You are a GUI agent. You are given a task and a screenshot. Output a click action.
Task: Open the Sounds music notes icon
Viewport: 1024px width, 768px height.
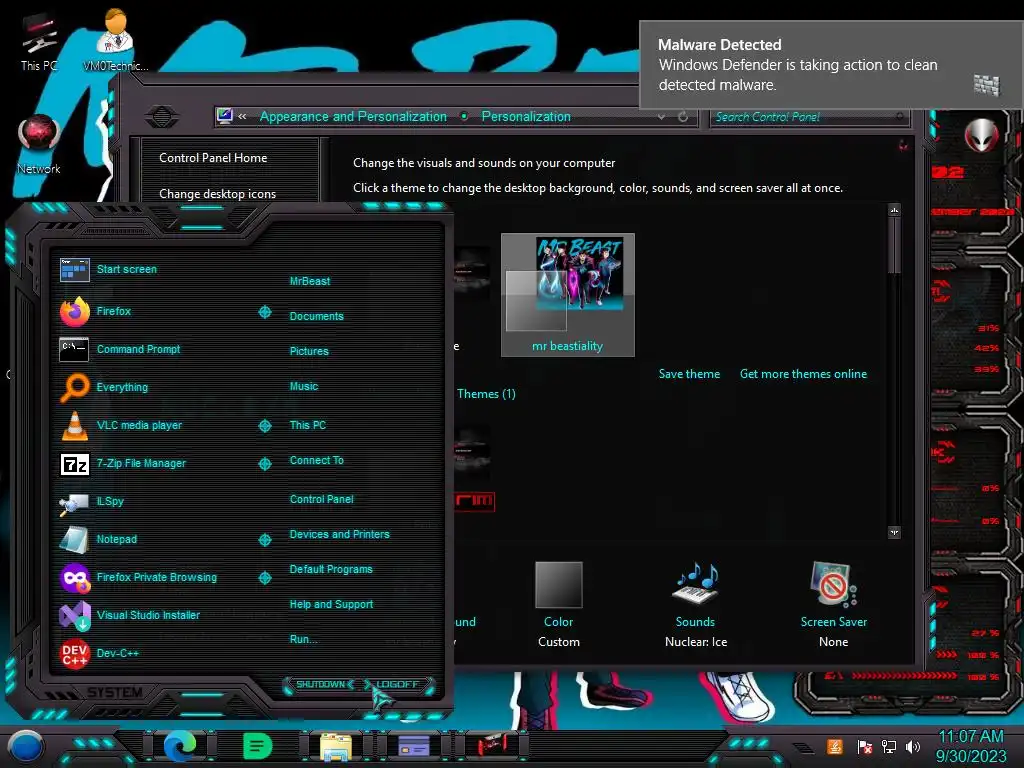coord(696,583)
